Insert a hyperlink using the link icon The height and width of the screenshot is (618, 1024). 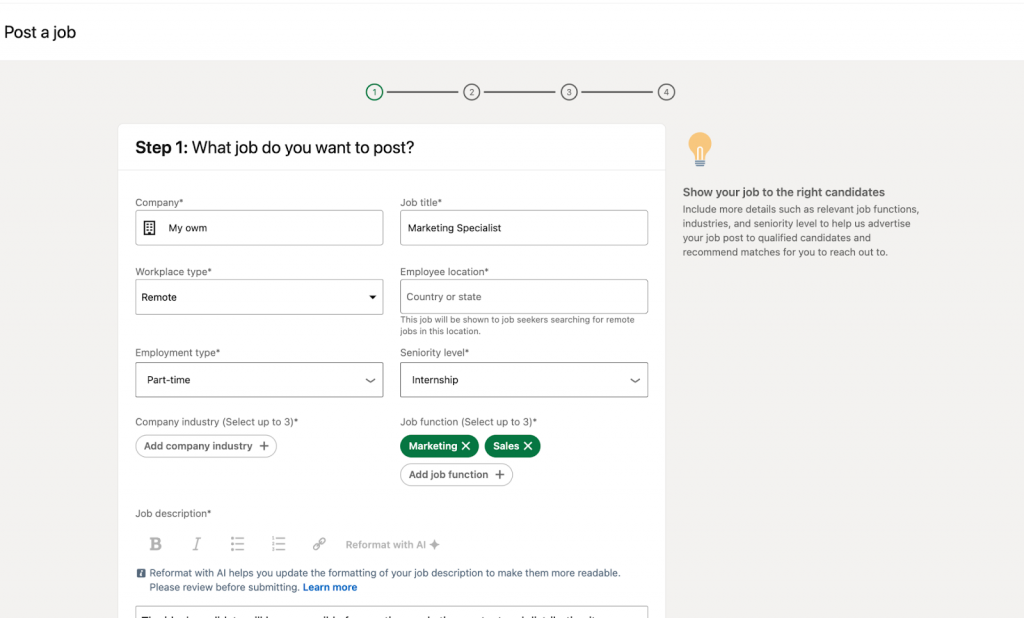[x=319, y=544]
